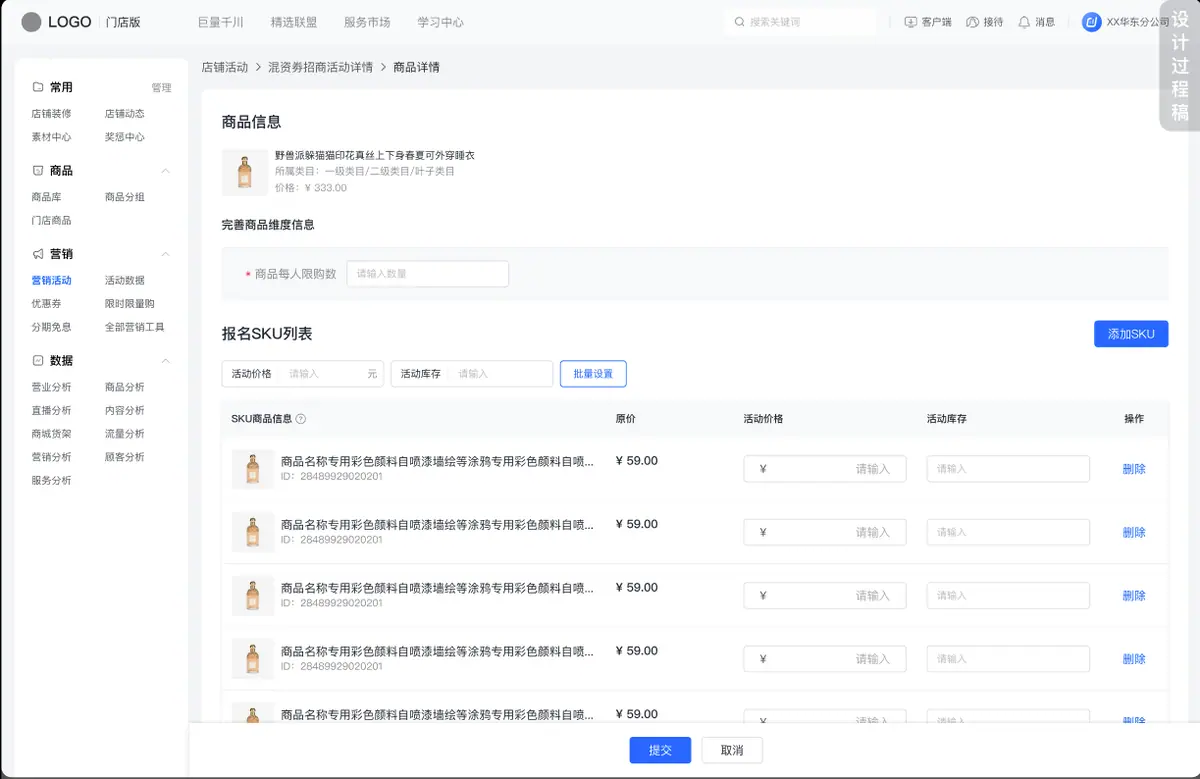
Task: Click the 取消 cancel button
Action: pos(732,750)
